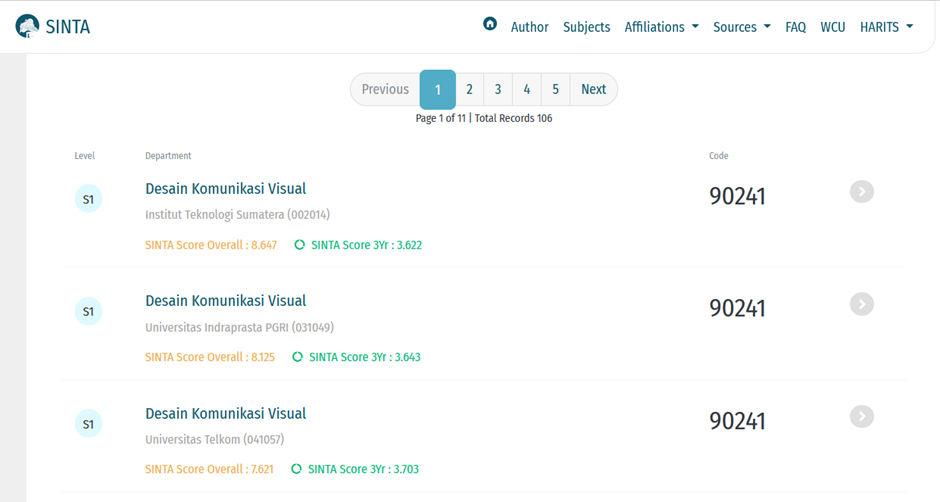The width and height of the screenshot is (940, 502).
Task: Click the Next page button
Action: [x=593, y=89]
